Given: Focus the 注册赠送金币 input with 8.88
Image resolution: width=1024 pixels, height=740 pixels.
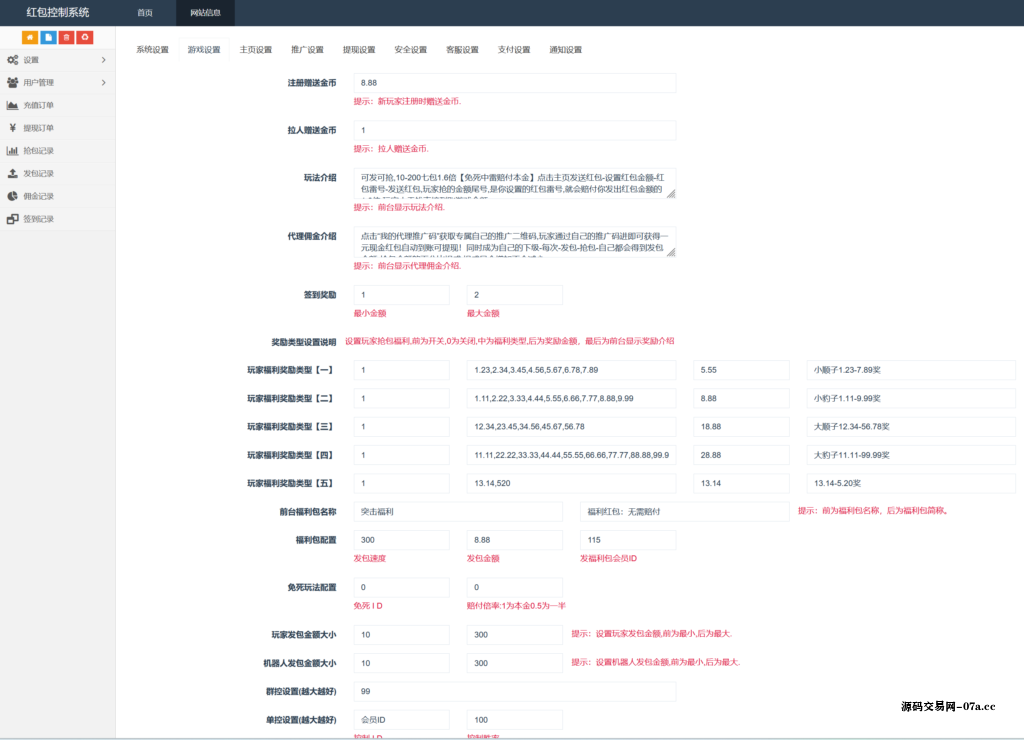Looking at the screenshot, I should tap(515, 83).
